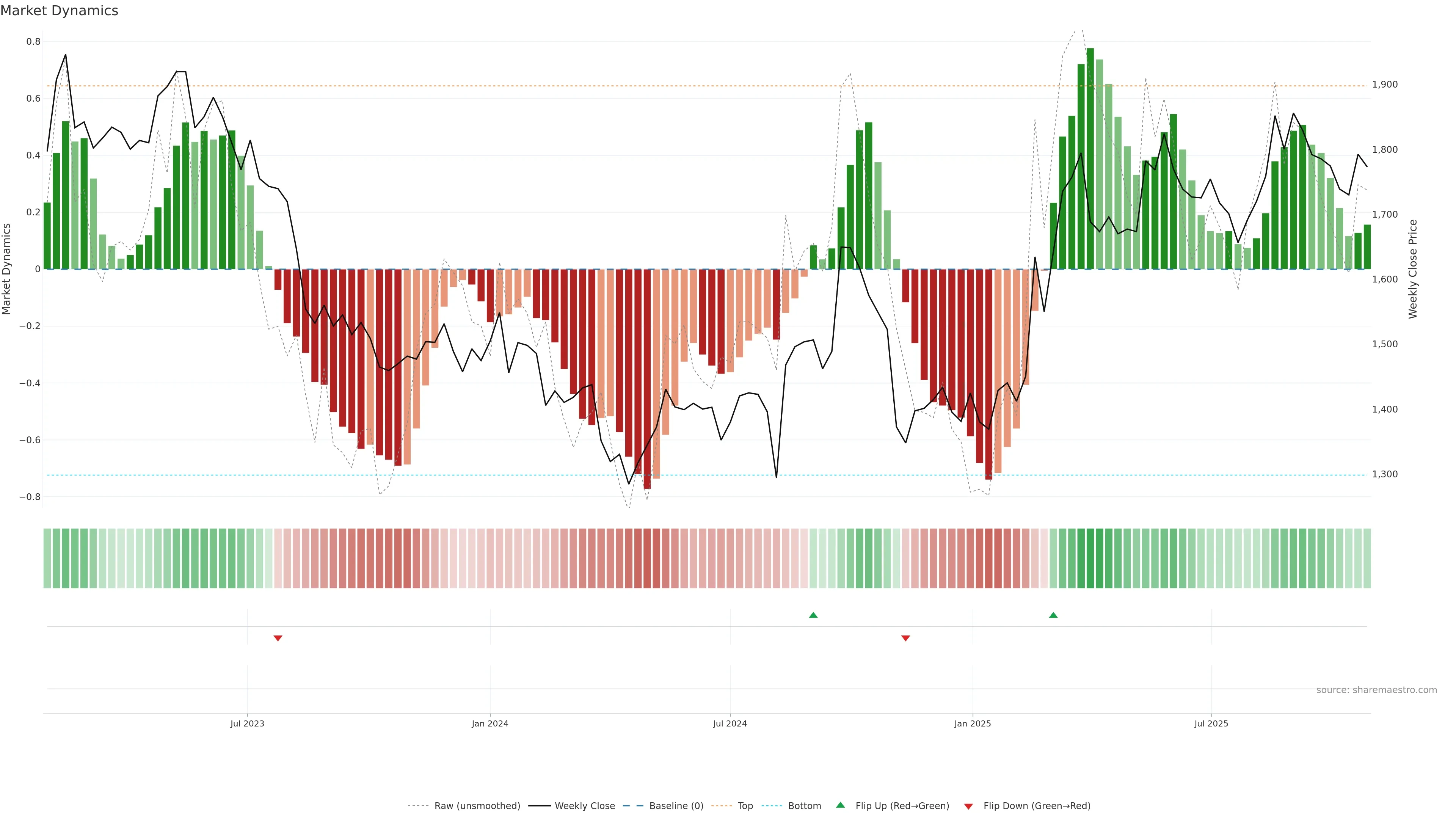Click the Jul 2025 axis label
This screenshot has height=819, width=1456.
click(1211, 723)
